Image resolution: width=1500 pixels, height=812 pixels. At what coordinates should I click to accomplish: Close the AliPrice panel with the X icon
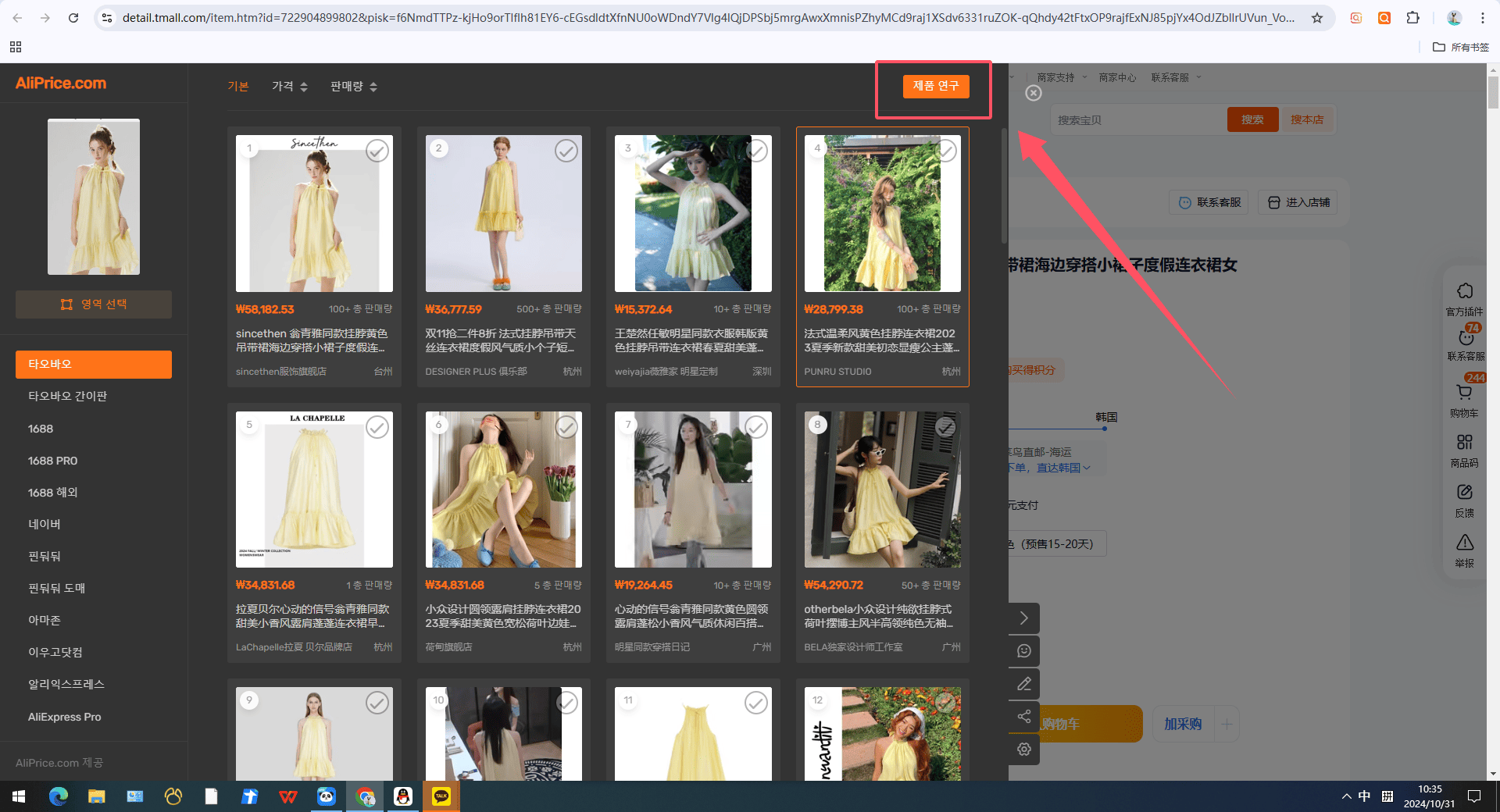click(1034, 93)
